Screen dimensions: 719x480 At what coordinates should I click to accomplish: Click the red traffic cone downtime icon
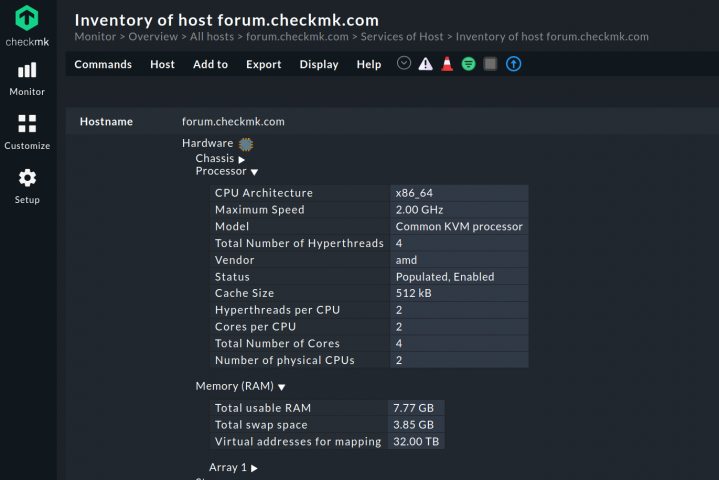447,64
